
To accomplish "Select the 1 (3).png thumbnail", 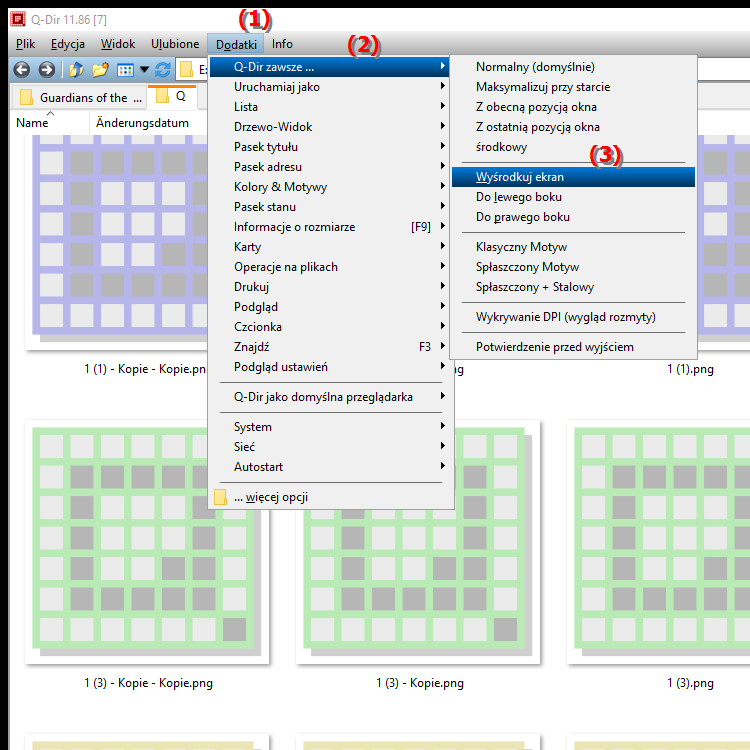I will pos(658,542).
